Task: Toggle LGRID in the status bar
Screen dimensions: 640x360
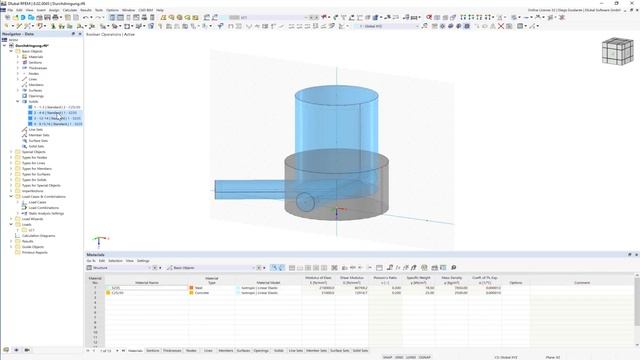Action: click(411, 357)
